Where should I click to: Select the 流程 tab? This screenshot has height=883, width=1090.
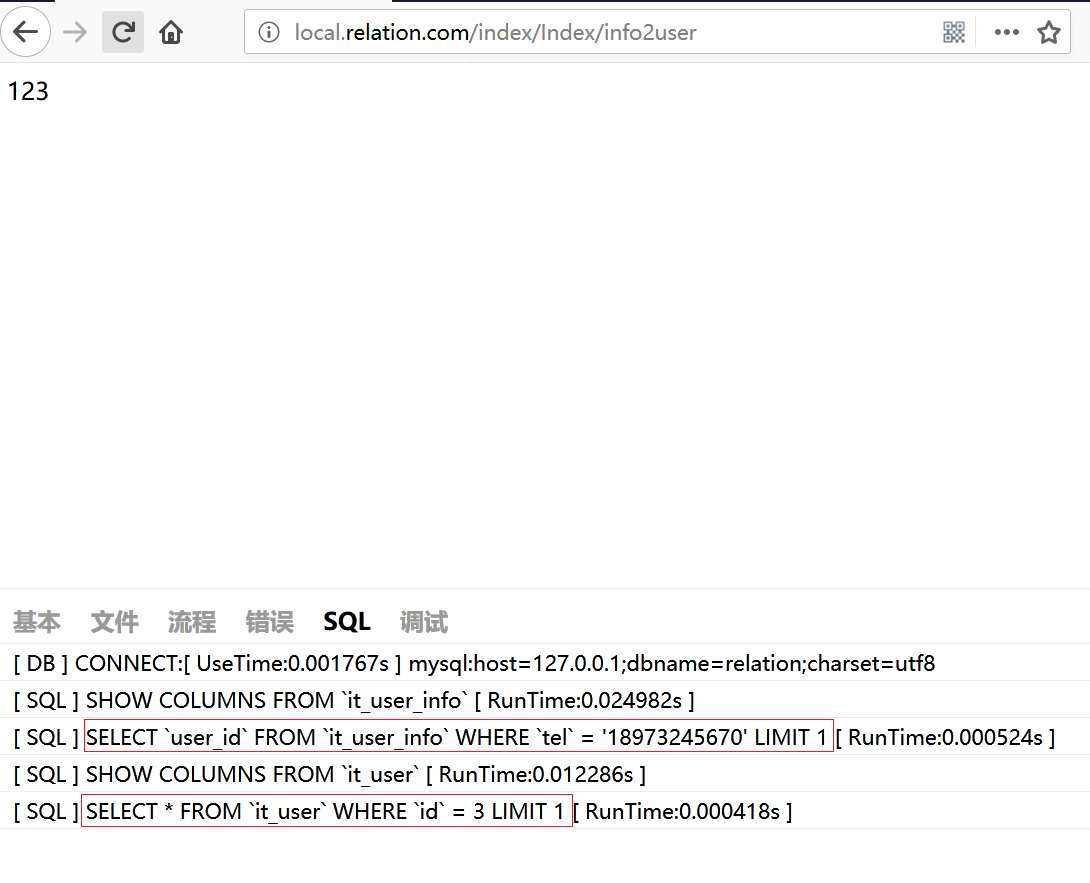pyautogui.click(x=192, y=622)
